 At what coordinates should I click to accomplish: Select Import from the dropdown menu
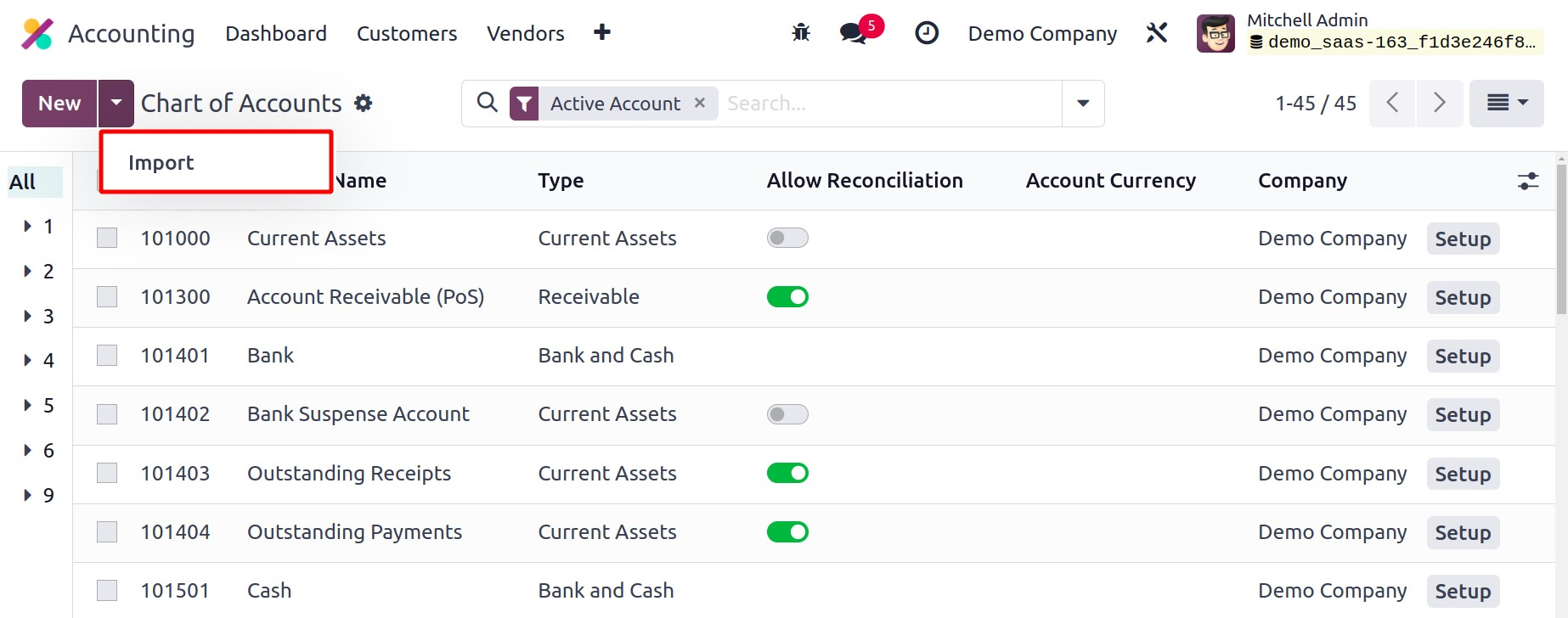point(161,162)
